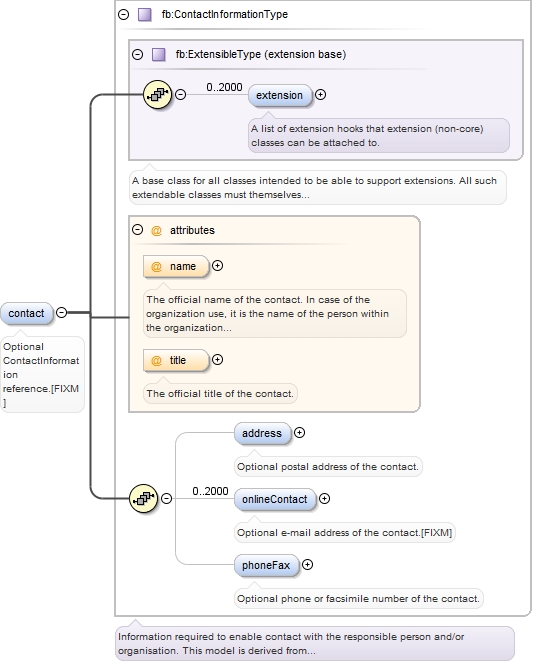Expand the name attribute details
Image resolution: width=533 pixels, height=664 pixels.
(x=217, y=266)
